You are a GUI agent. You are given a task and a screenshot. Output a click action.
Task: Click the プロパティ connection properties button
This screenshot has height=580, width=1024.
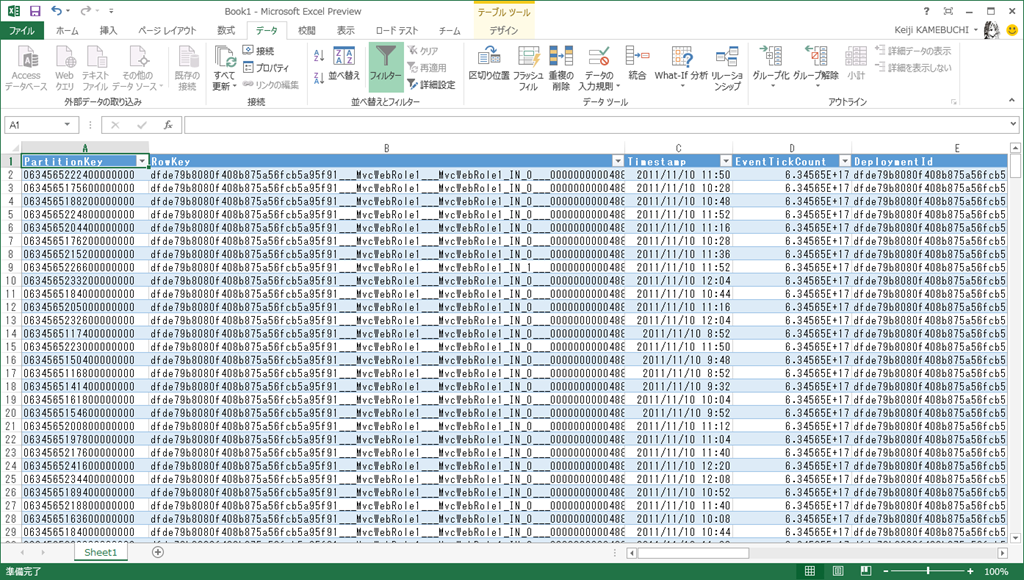click(x=265, y=68)
